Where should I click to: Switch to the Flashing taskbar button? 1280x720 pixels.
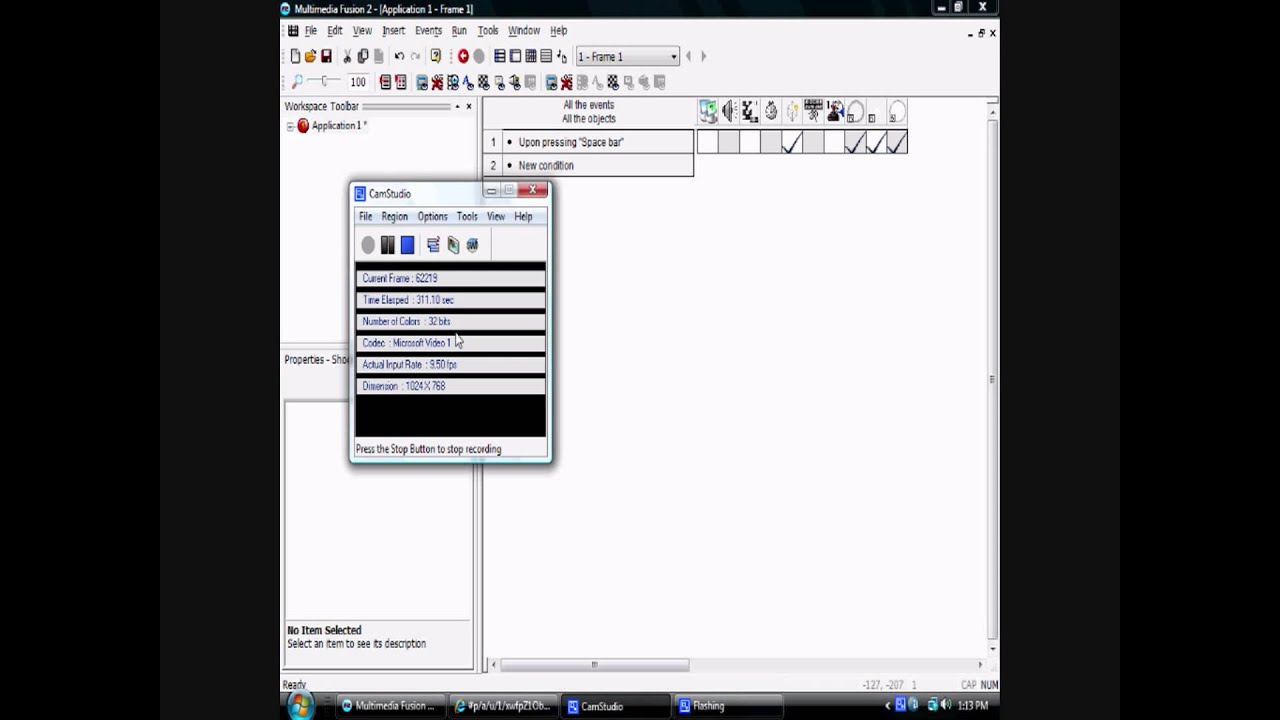point(728,706)
